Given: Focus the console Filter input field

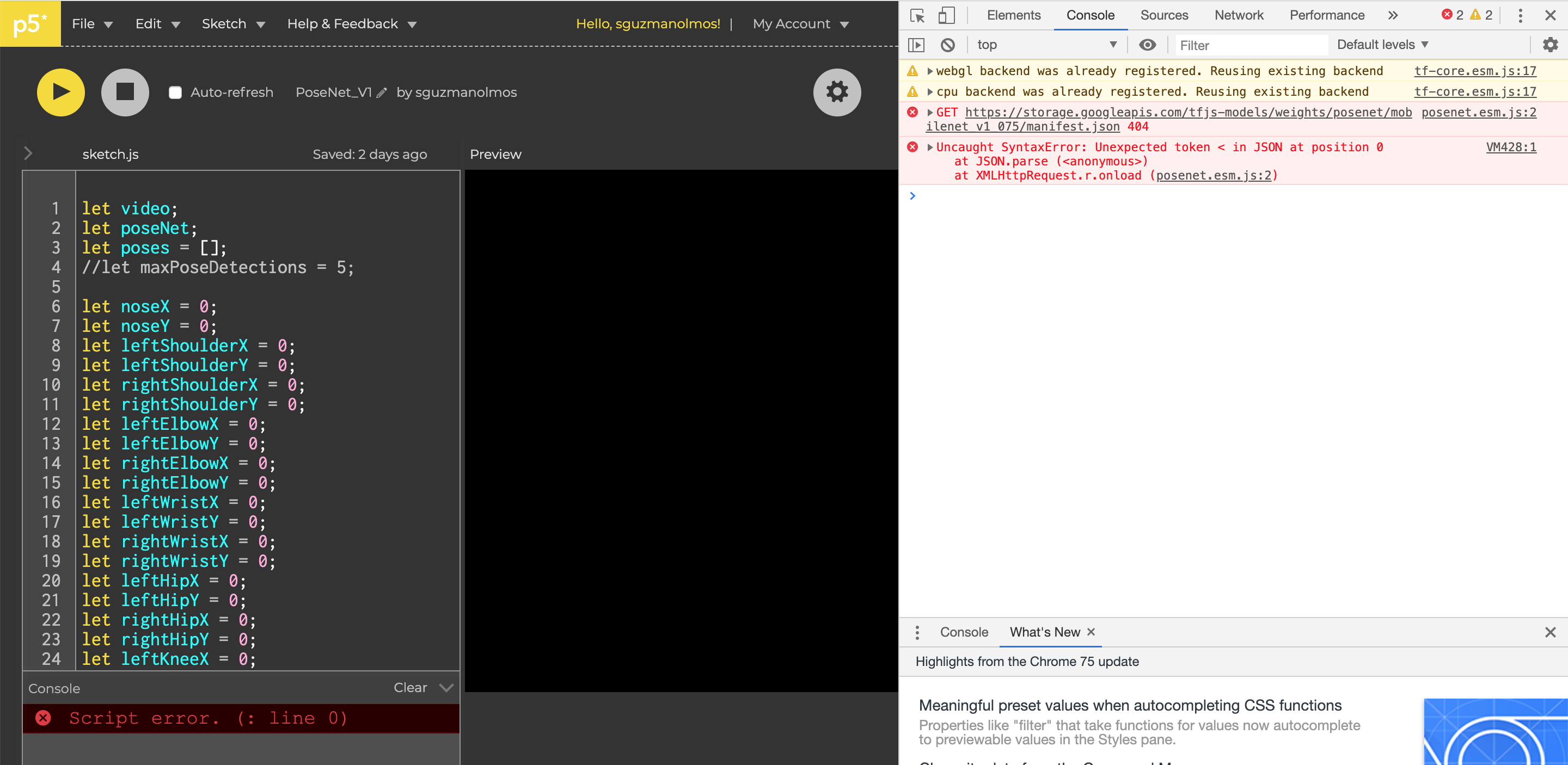Looking at the screenshot, I should coord(1251,45).
